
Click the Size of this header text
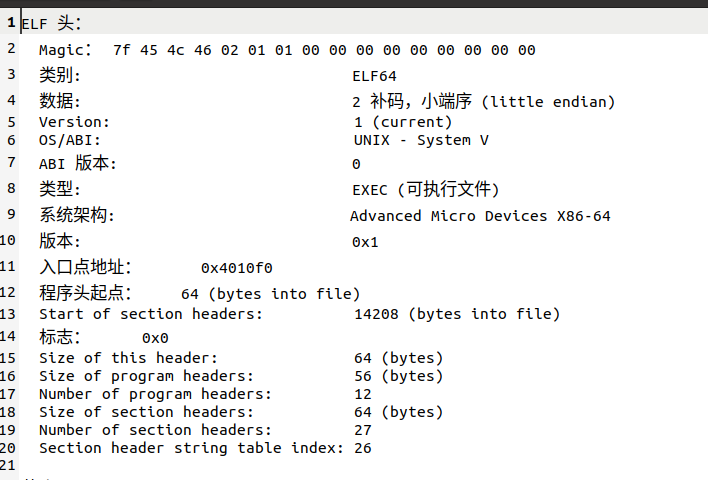pos(129,358)
